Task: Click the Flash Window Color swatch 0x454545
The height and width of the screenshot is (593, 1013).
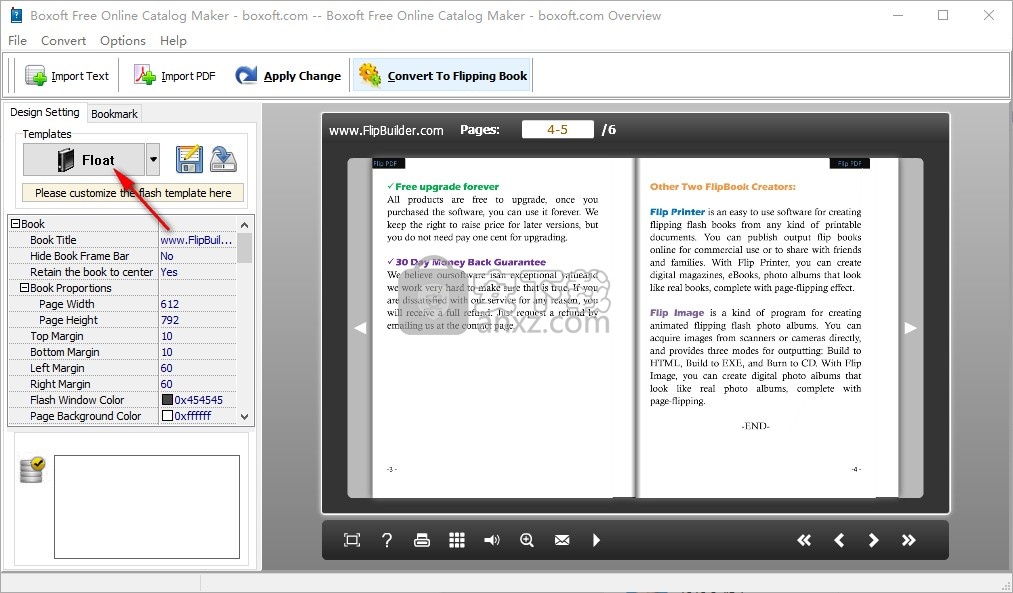Action: (167, 400)
